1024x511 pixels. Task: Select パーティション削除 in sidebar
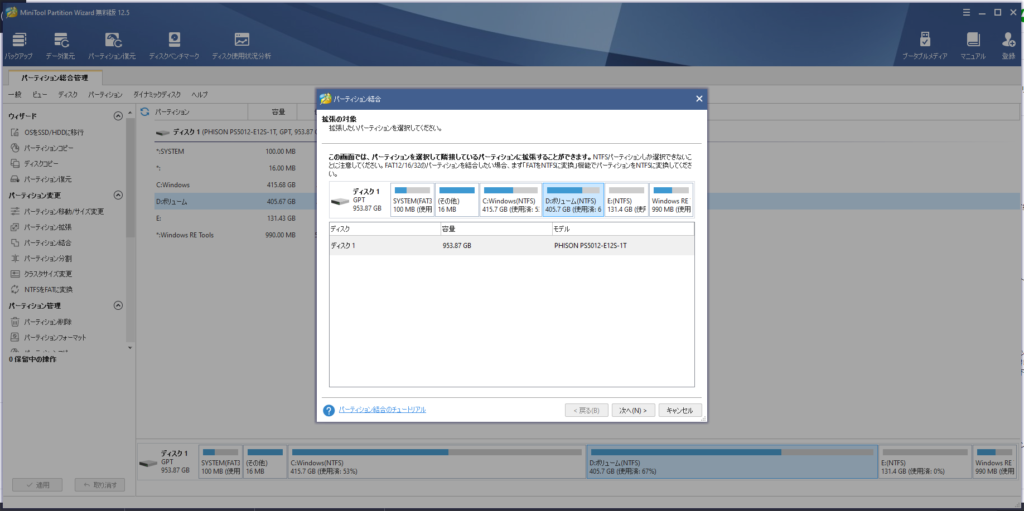(41, 322)
